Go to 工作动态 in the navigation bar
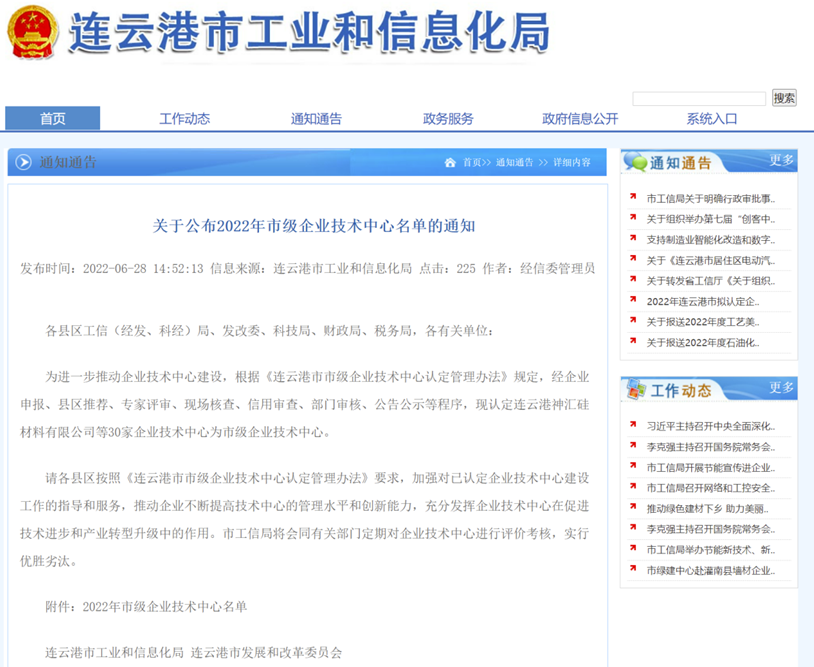This screenshot has width=814, height=667. point(185,119)
